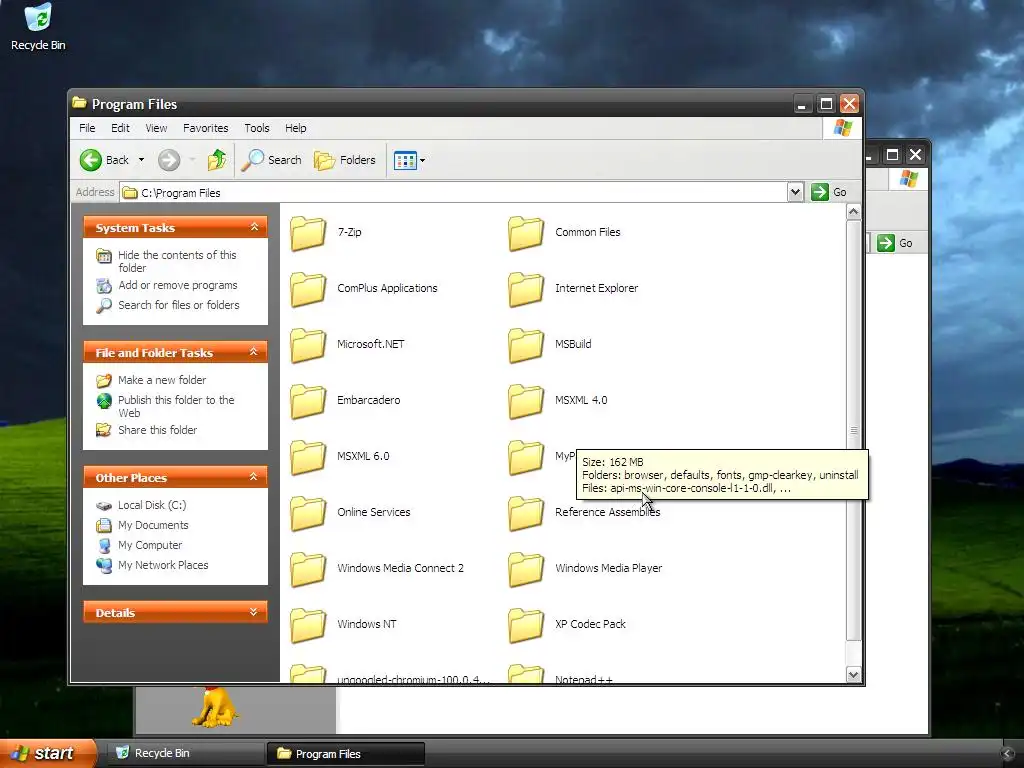Open the View menu
The height and width of the screenshot is (768, 1024).
(x=156, y=128)
